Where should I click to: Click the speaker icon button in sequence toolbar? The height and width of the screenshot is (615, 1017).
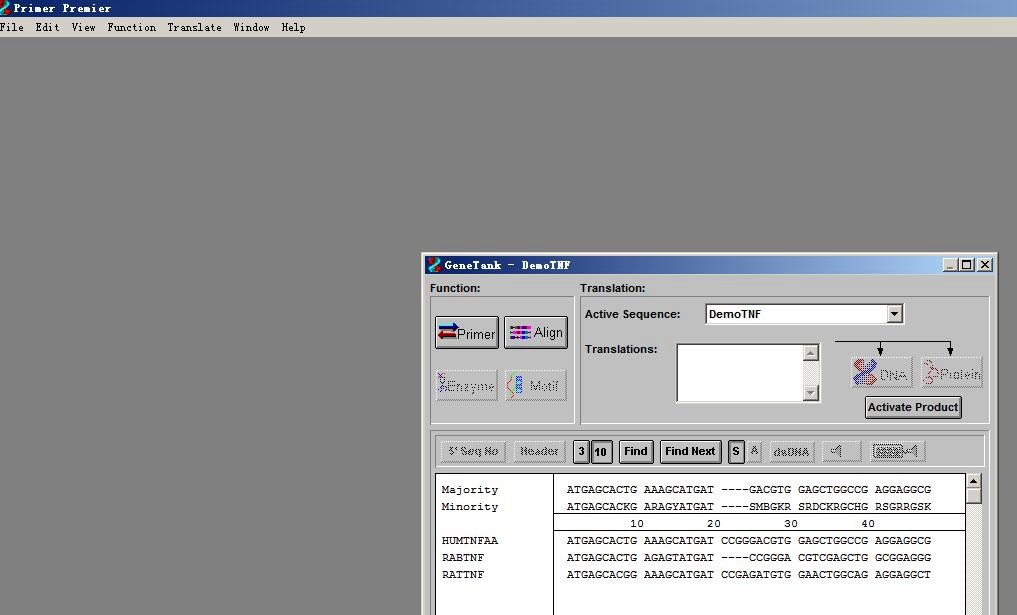pos(841,452)
